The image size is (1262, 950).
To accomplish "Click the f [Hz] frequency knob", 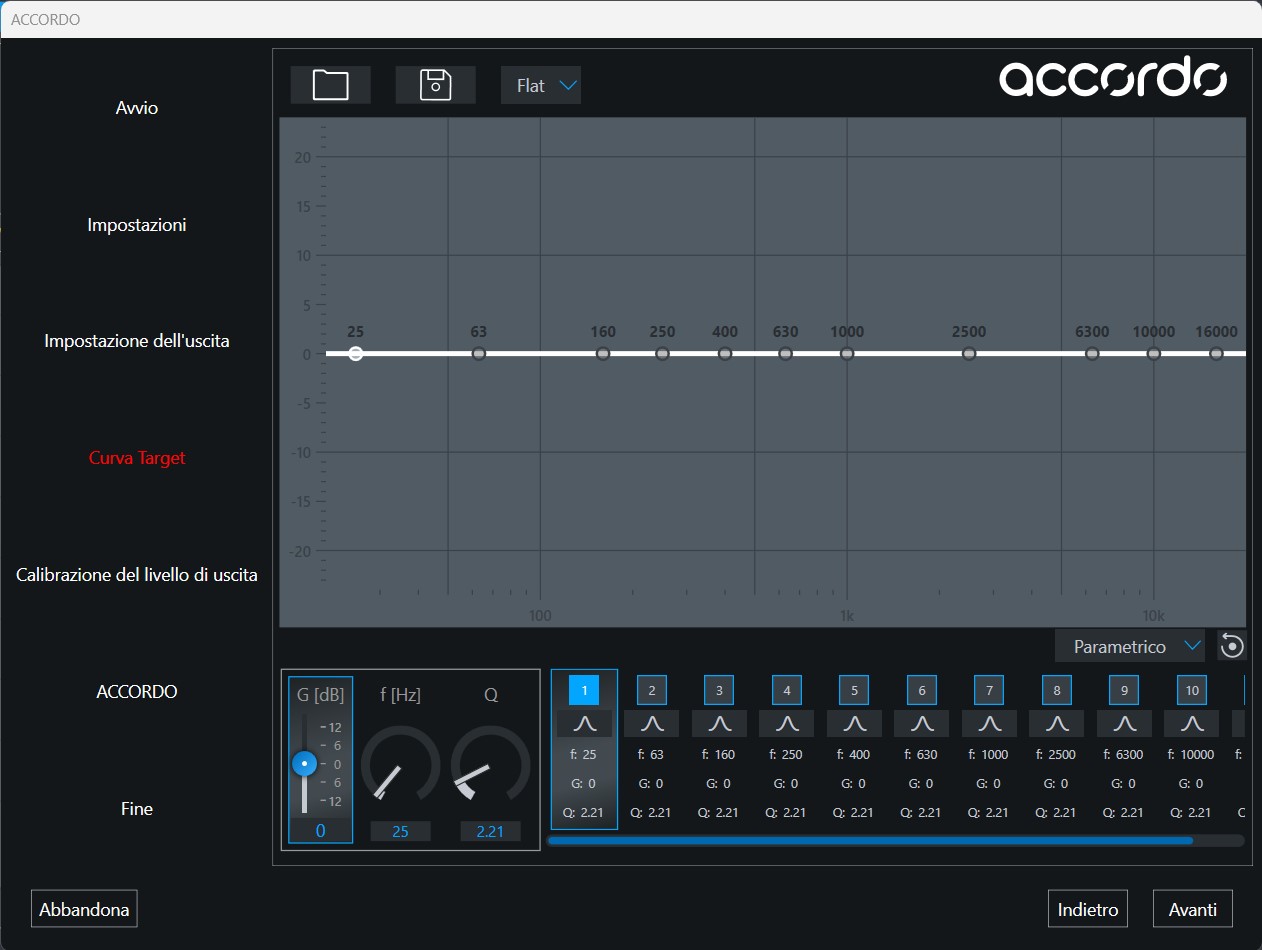I will (400, 765).
